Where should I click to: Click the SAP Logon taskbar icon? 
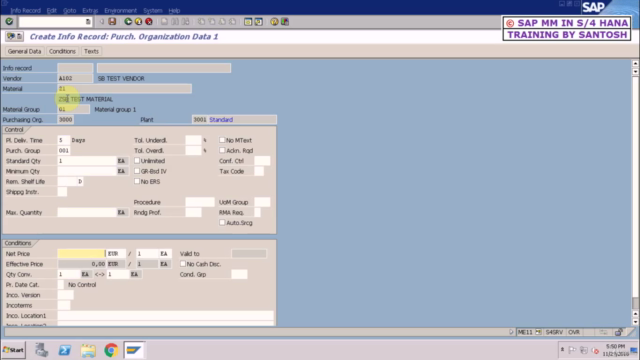(x=134, y=350)
